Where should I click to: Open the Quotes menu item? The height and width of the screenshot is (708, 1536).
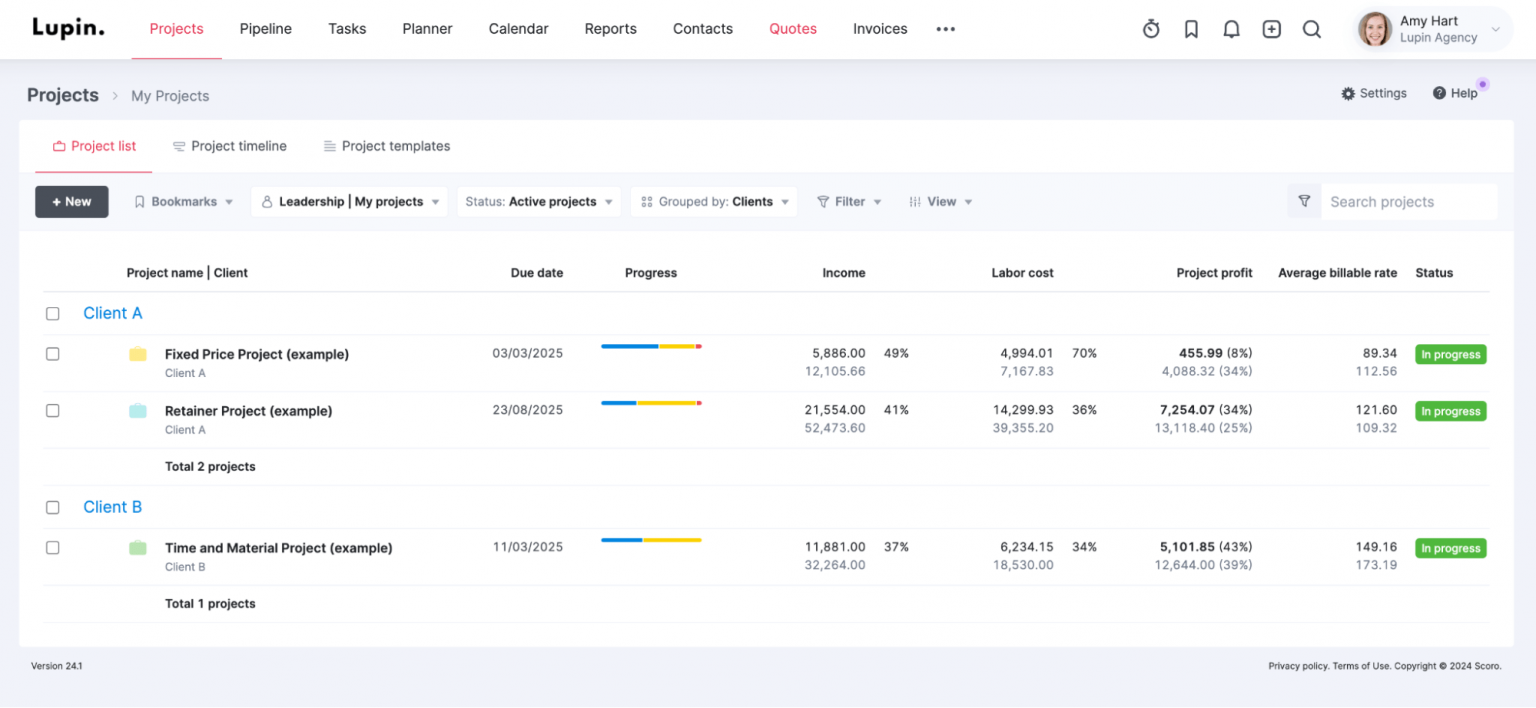click(x=792, y=29)
